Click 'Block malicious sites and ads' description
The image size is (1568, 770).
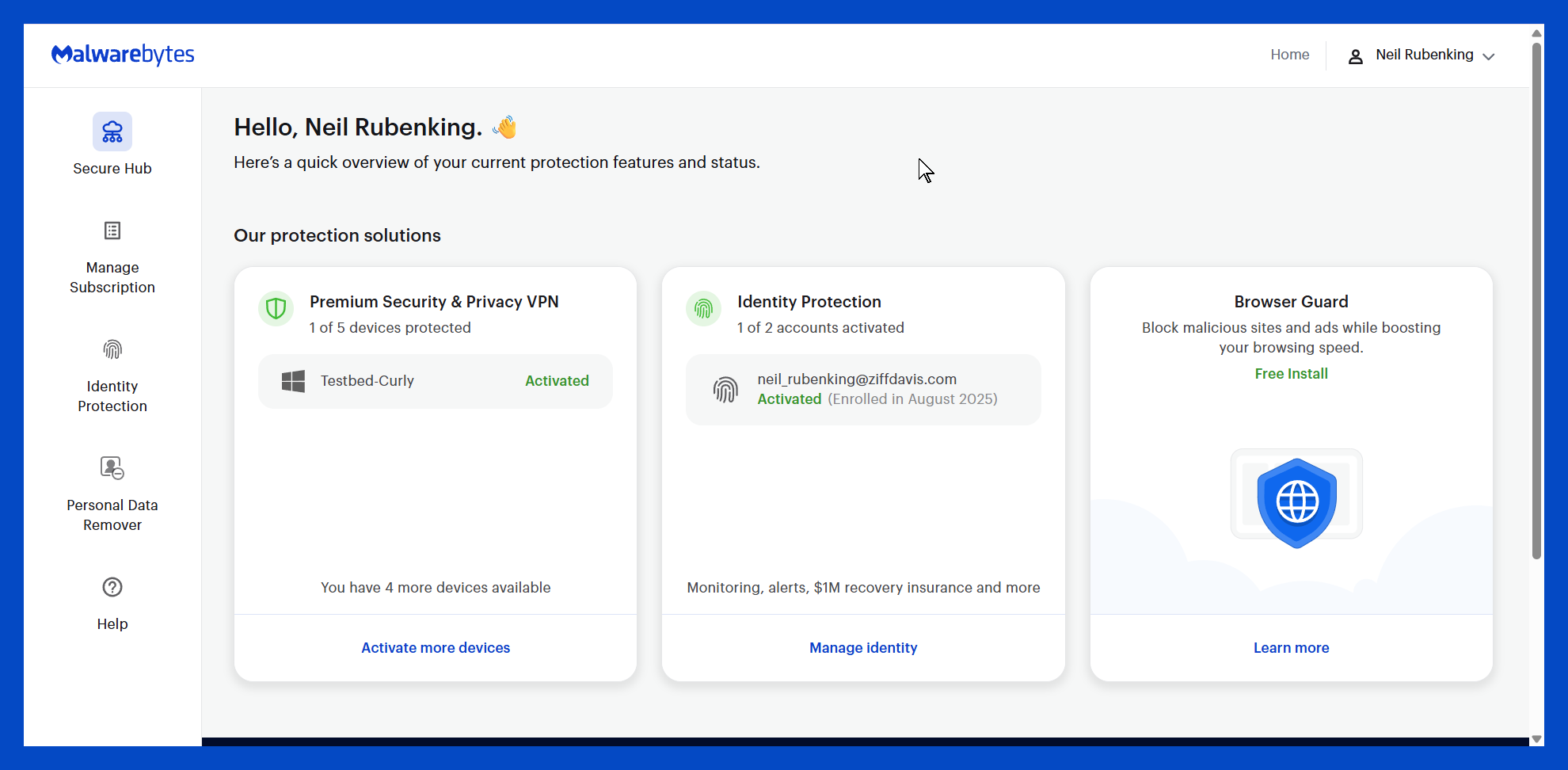(x=1292, y=337)
